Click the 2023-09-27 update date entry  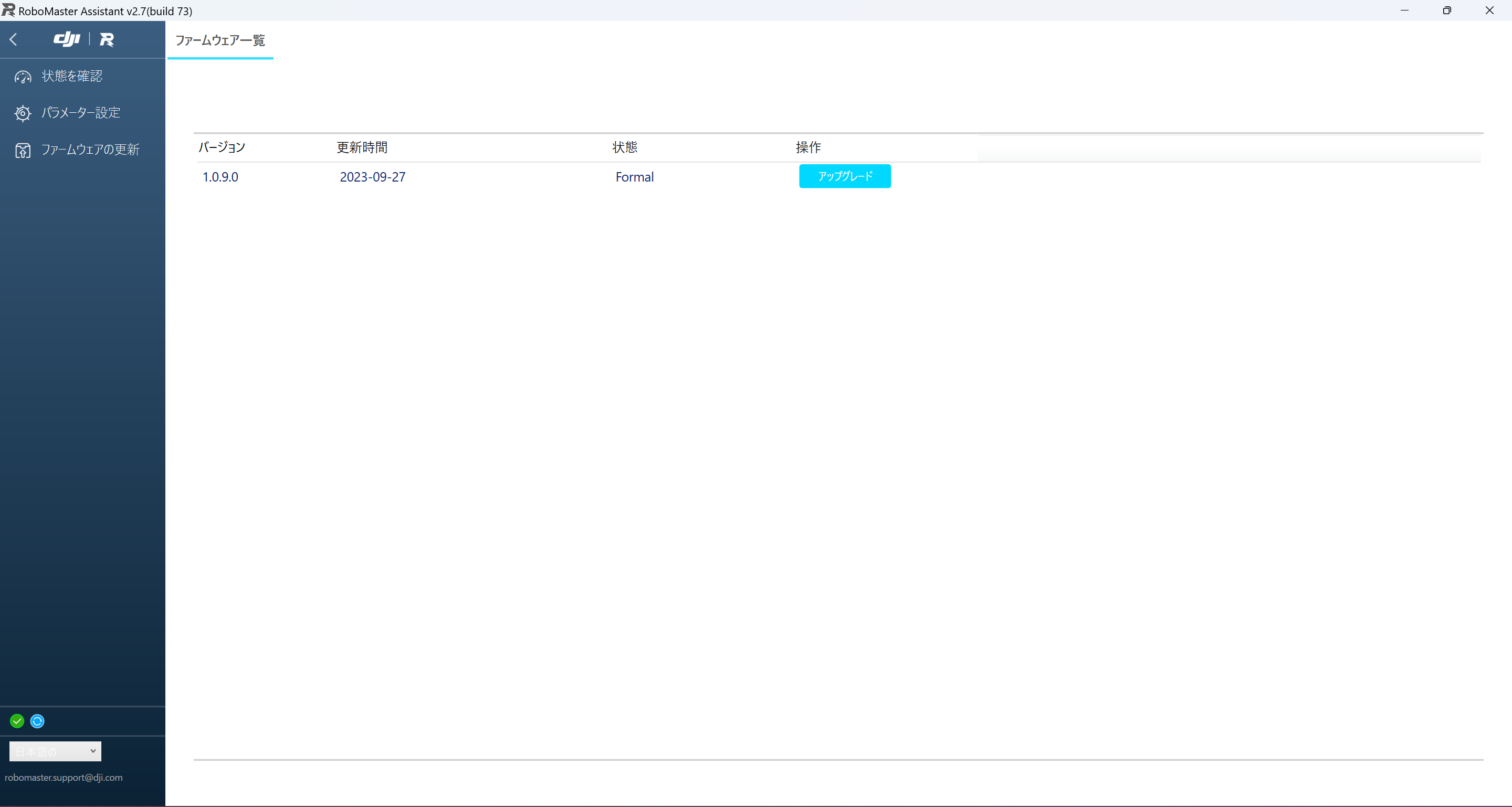click(x=372, y=176)
